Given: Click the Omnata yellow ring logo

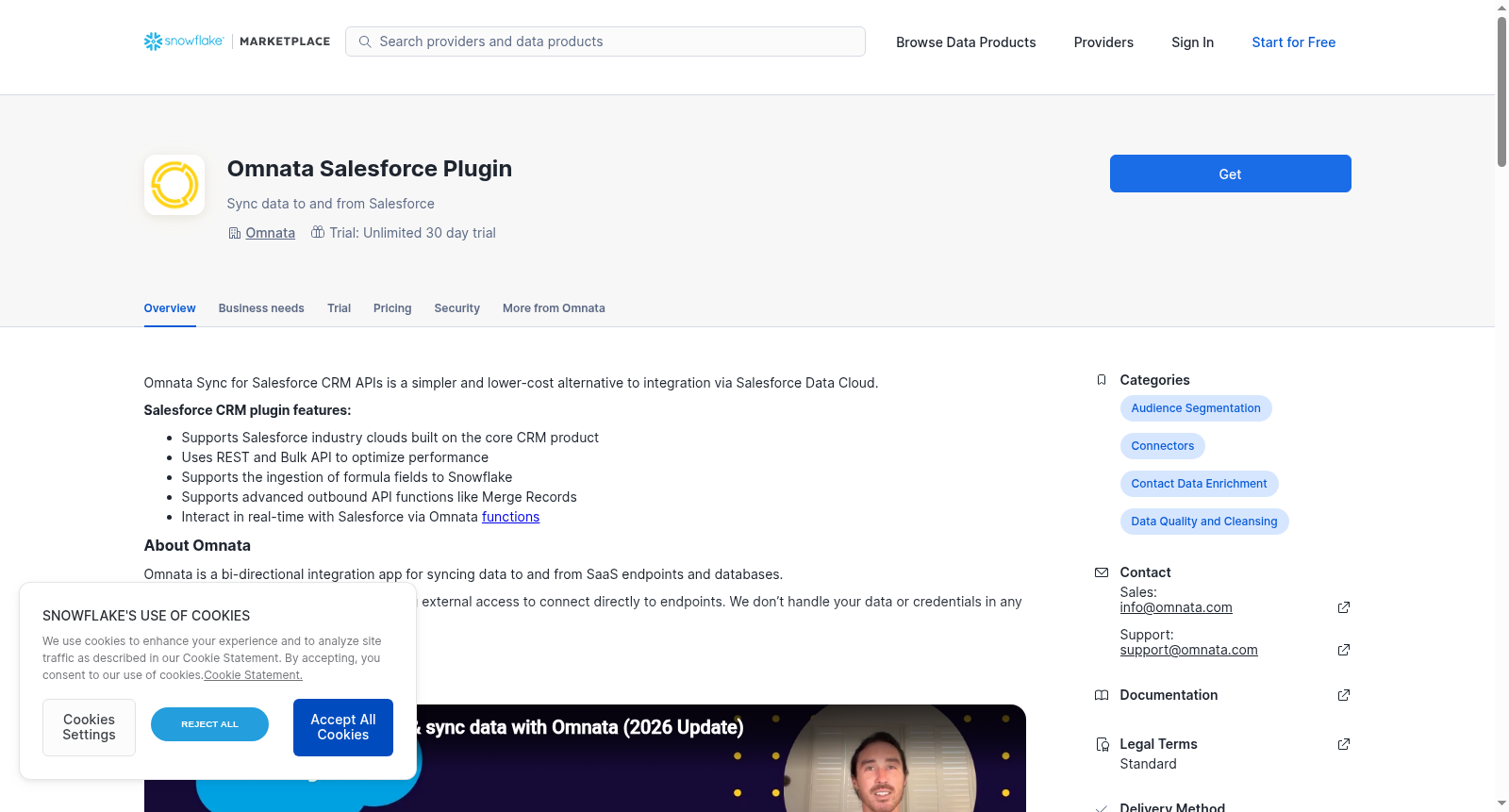Looking at the screenshot, I should tap(174, 185).
